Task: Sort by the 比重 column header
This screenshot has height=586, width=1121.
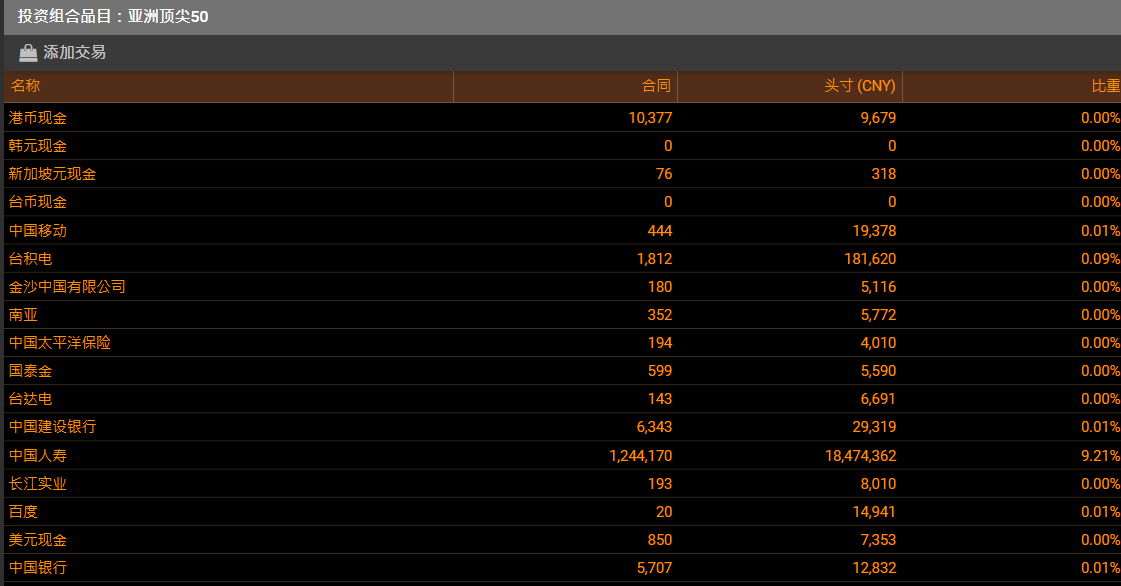Action: point(1106,86)
